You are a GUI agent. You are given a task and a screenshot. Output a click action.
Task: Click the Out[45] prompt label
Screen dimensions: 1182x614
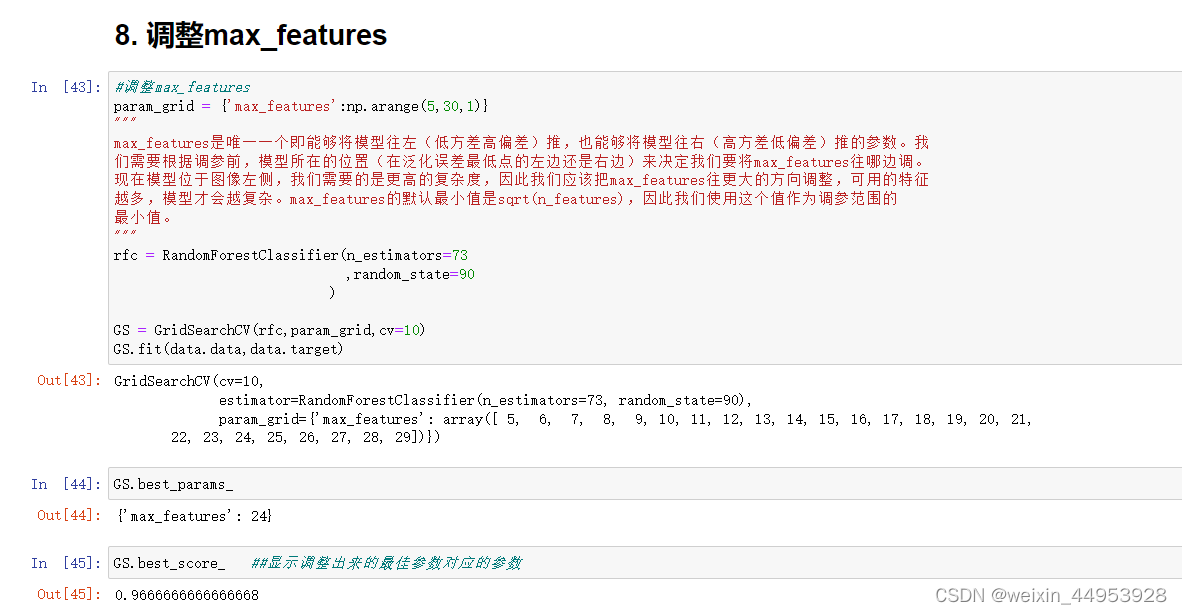coord(69,594)
